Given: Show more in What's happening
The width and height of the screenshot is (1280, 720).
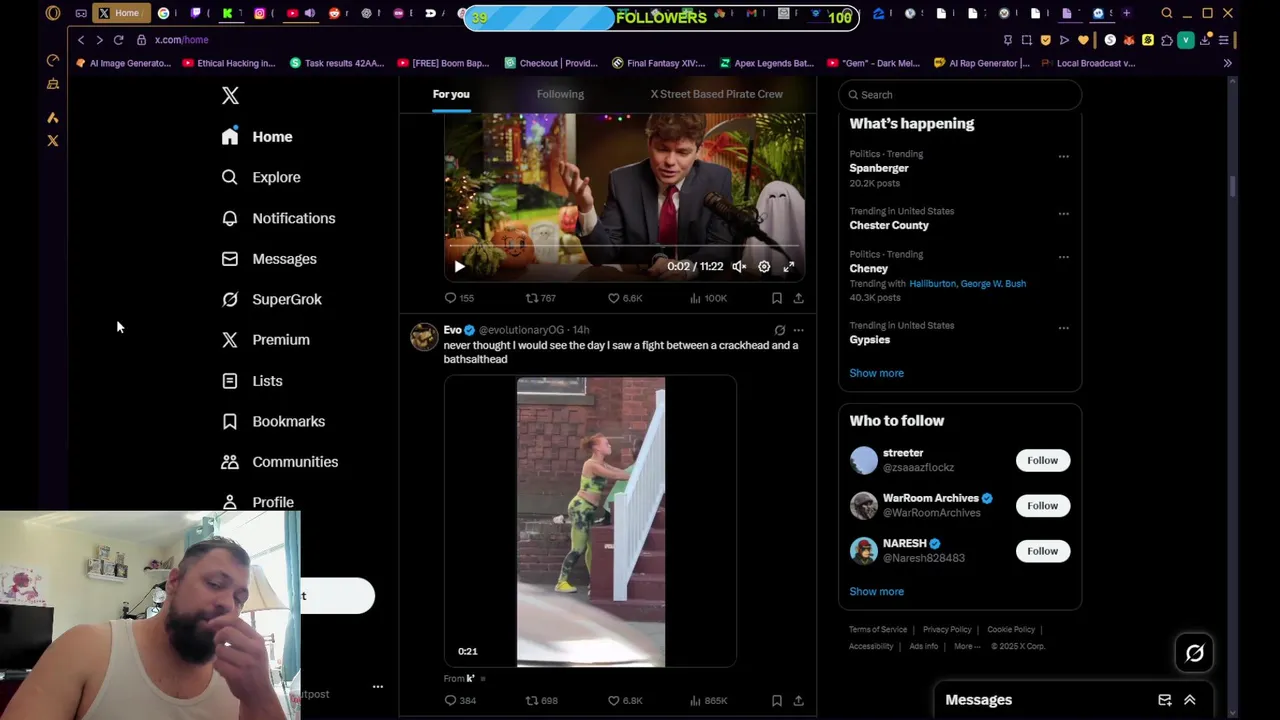Looking at the screenshot, I should point(876,373).
